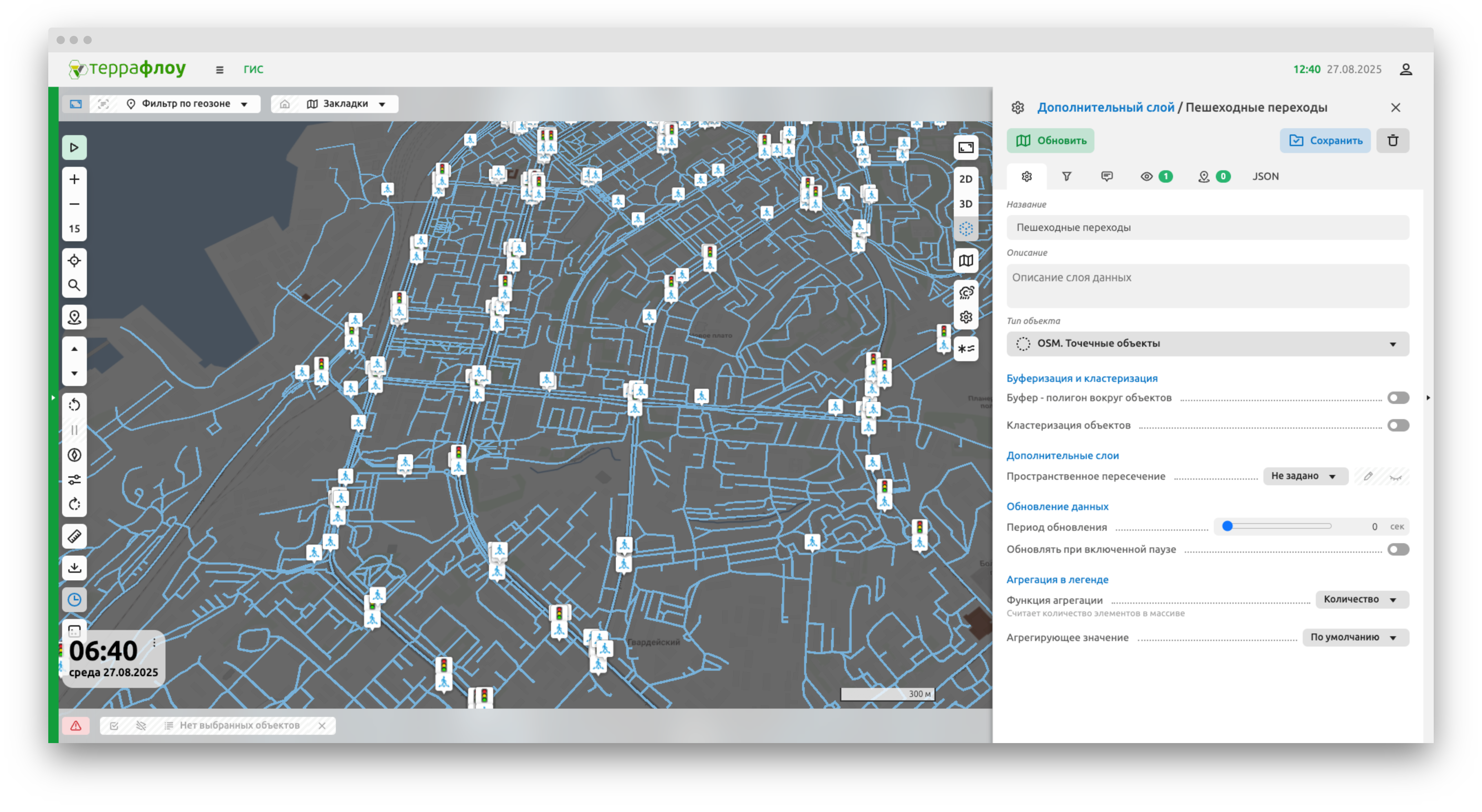Rotate the map counterclockwise
Screen dimensions: 1482x812
pos(74,405)
